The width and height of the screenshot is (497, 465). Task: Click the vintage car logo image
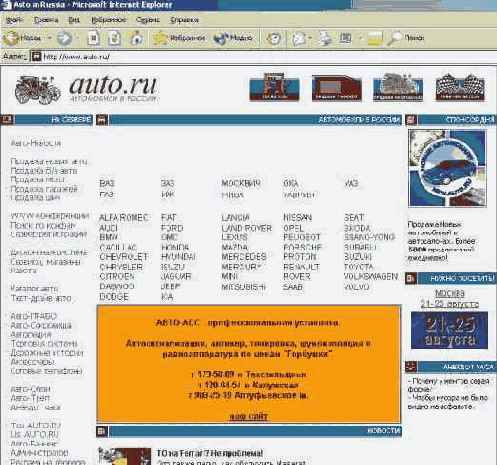38,89
